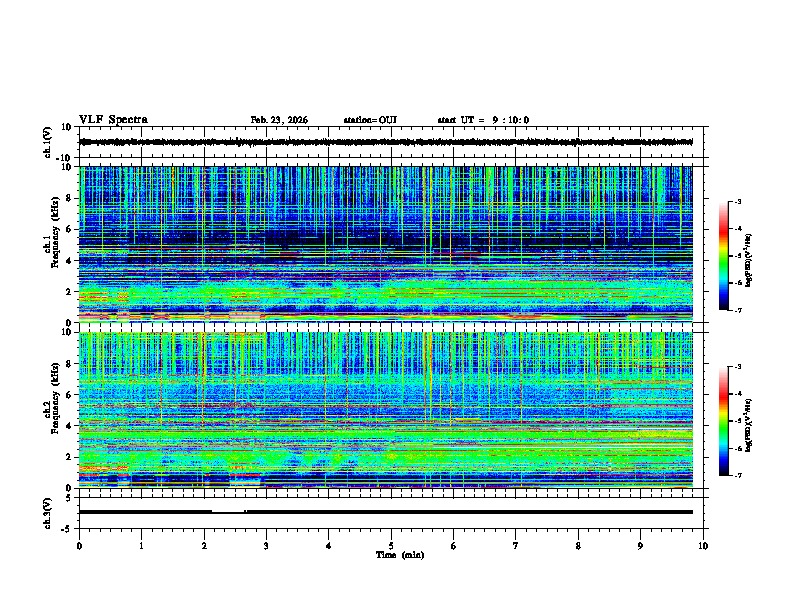Click the time axis tick label "3"
Image resolution: width=792 pixels, height=612 pixels.
click(266, 546)
